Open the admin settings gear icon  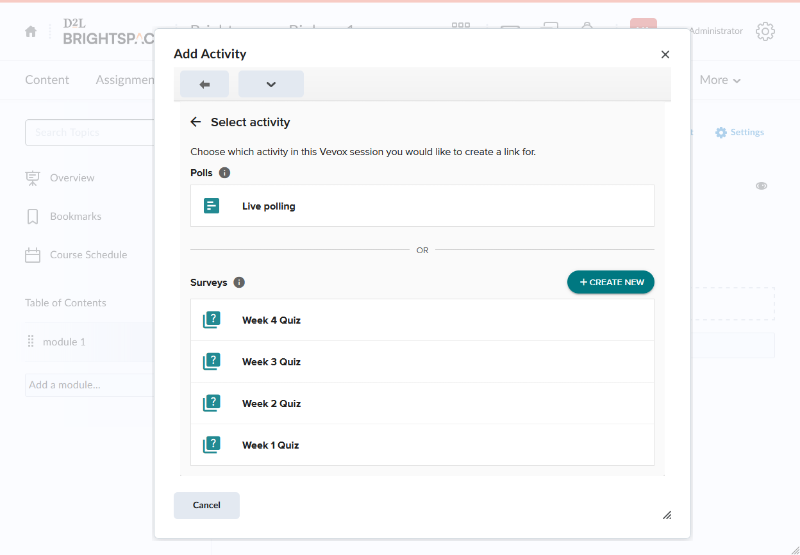765,31
